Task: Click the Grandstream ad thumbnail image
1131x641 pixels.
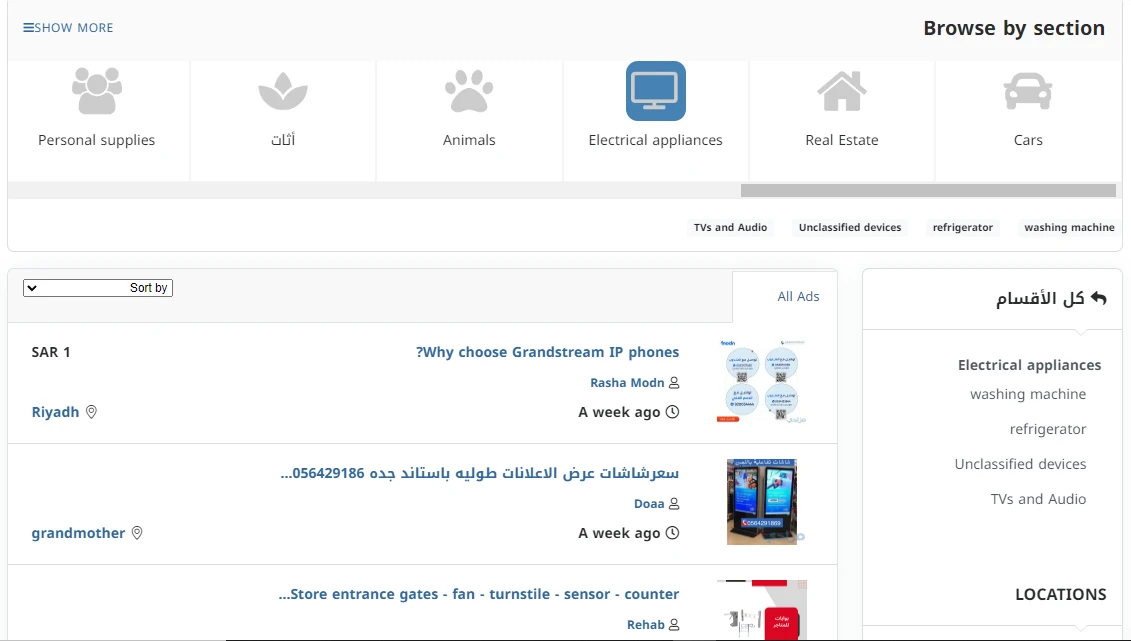Action: pyautogui.click(x=761, y=383)
